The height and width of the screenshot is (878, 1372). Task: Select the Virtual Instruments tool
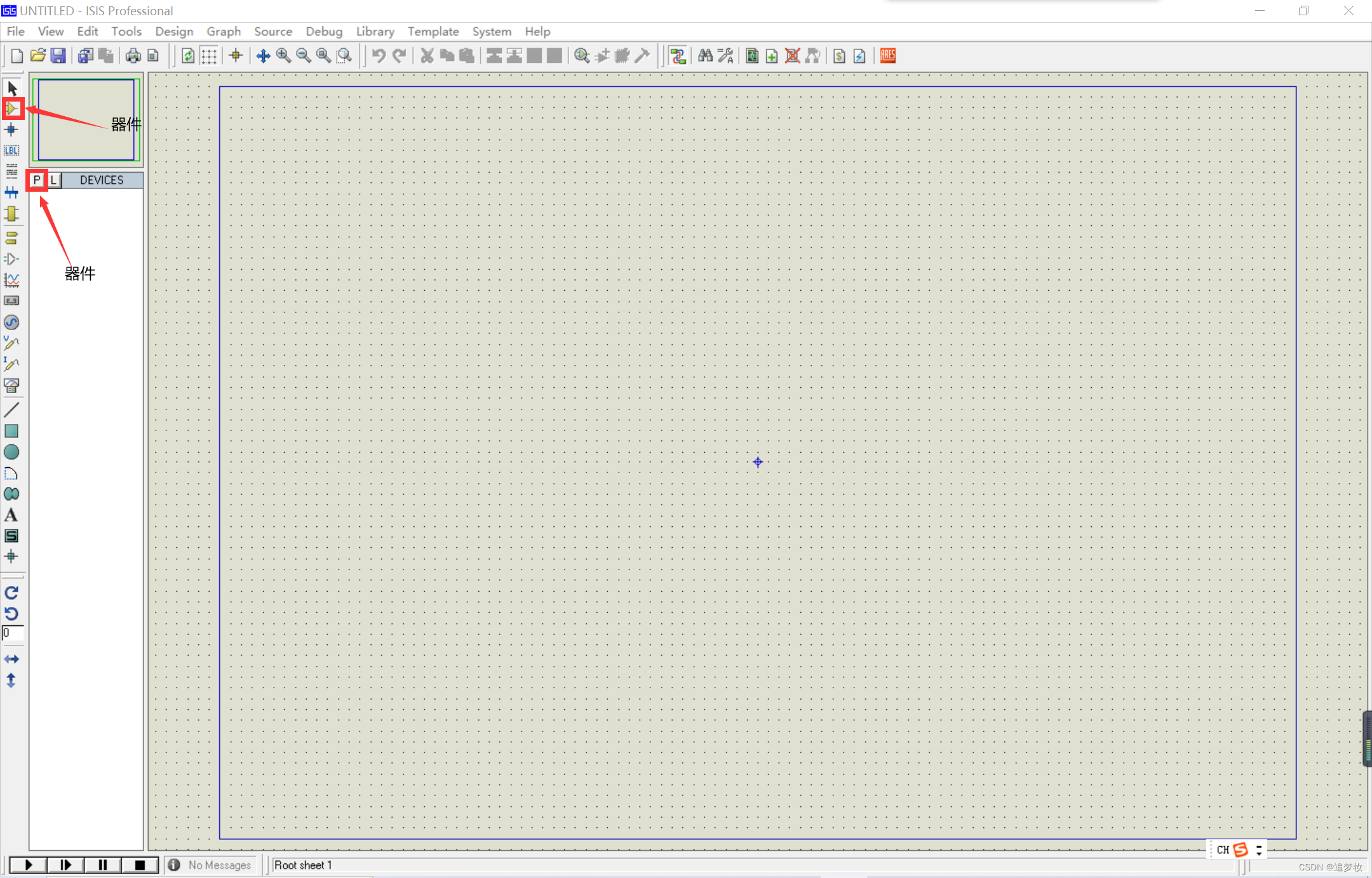click(x=11, y=385)
